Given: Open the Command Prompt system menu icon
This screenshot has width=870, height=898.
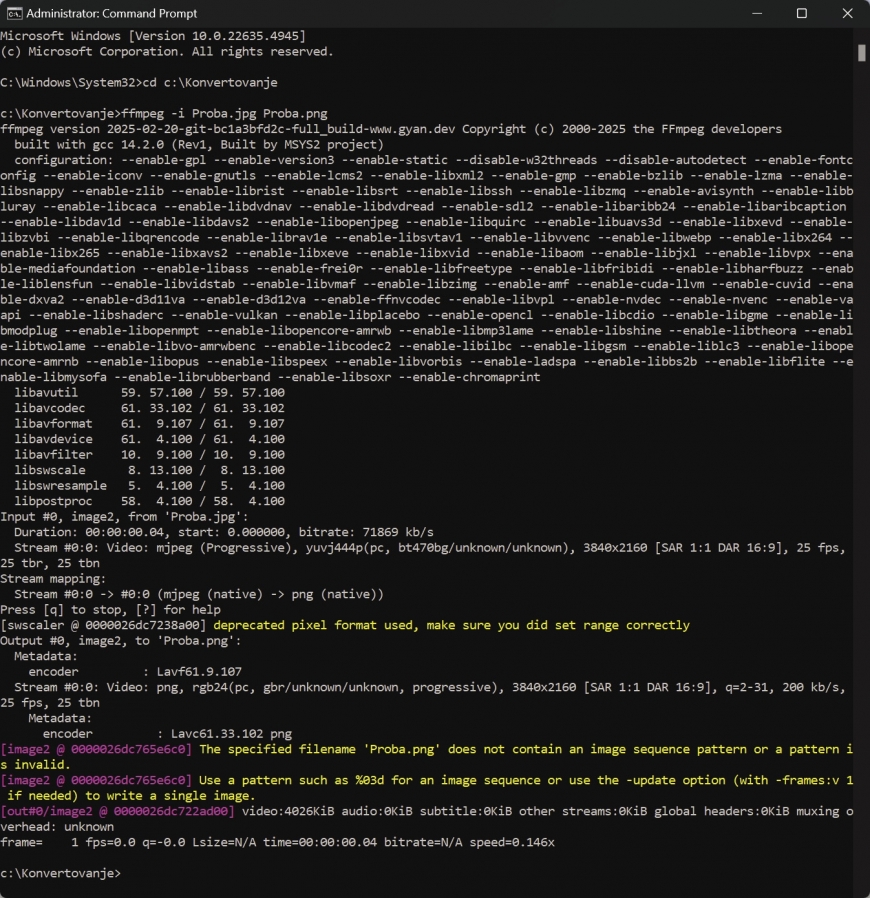Looking at the screenshot, I should (x=14, y=13).
